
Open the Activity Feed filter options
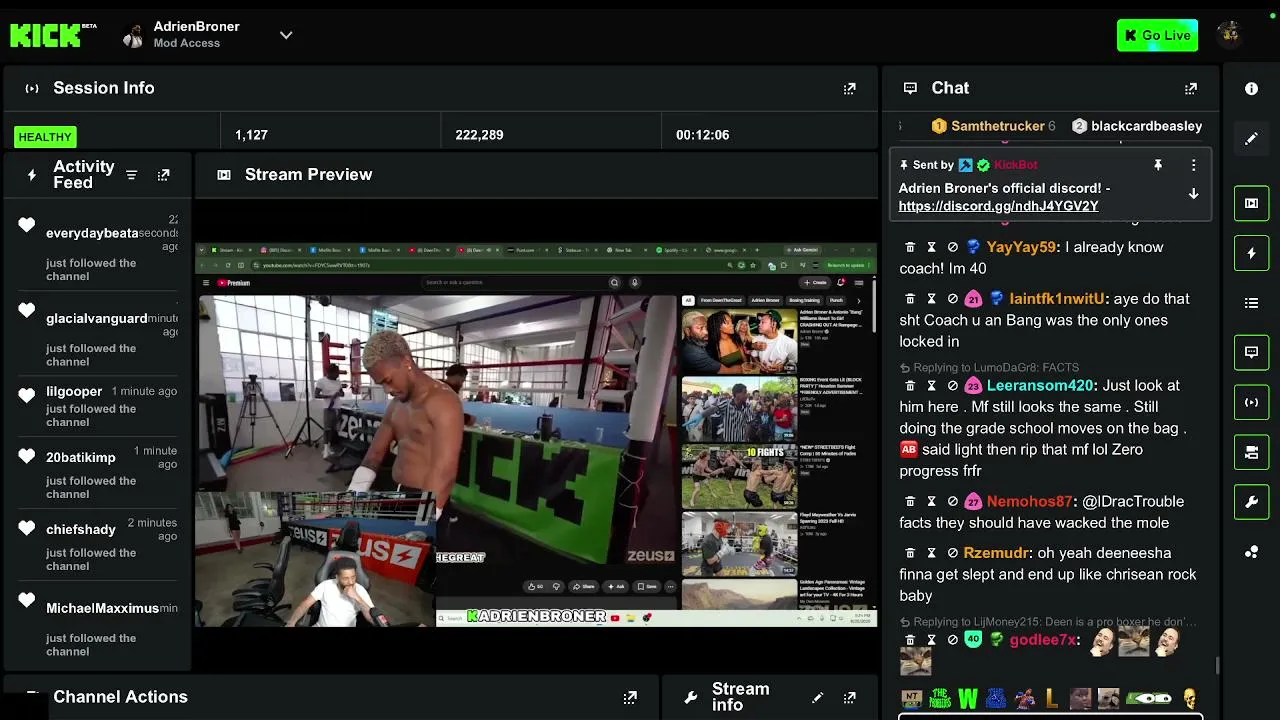pos(131,175)
